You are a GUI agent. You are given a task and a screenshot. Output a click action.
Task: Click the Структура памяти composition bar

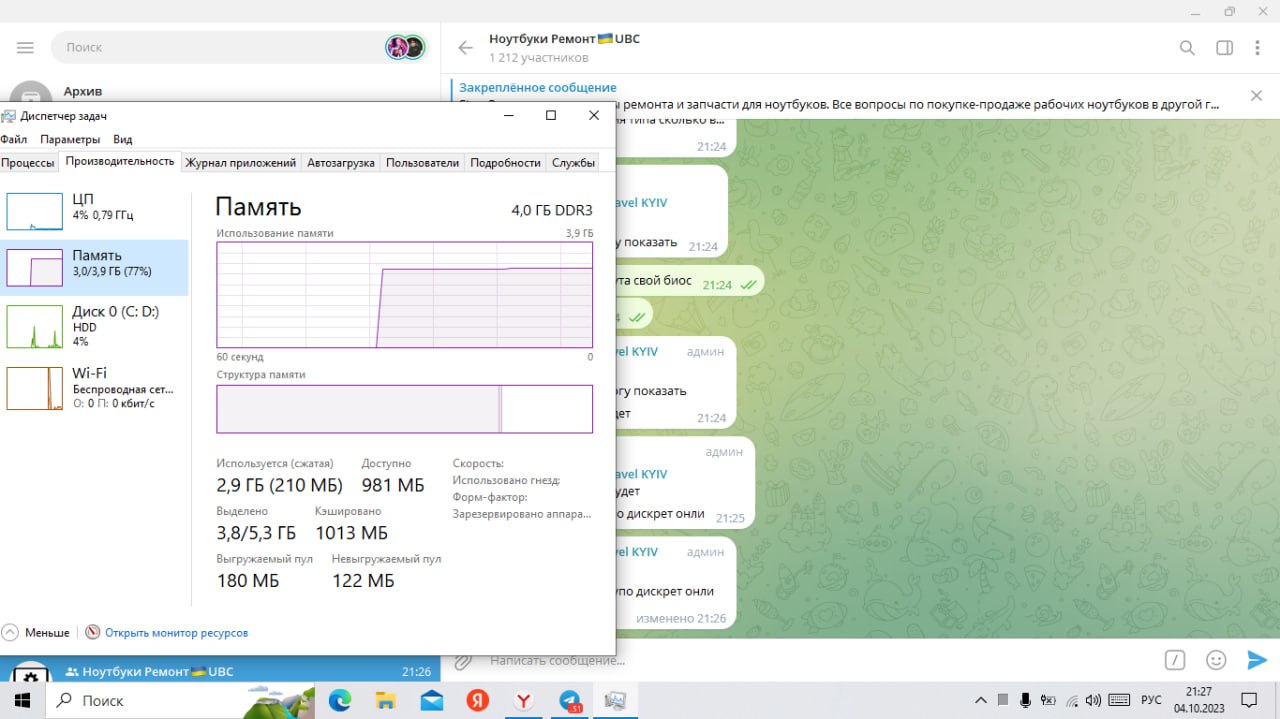coord(405,409)
